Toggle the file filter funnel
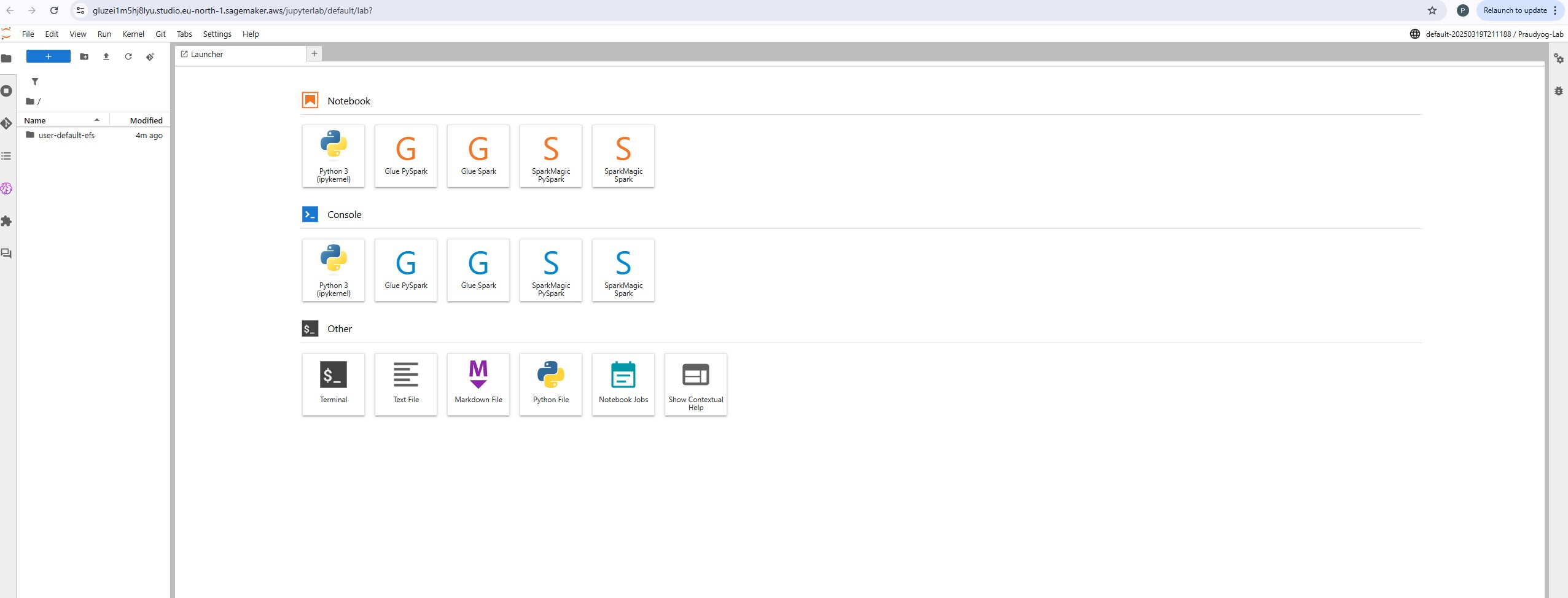The height and width of the screenshot is (598, 1568). click(35, 82)
